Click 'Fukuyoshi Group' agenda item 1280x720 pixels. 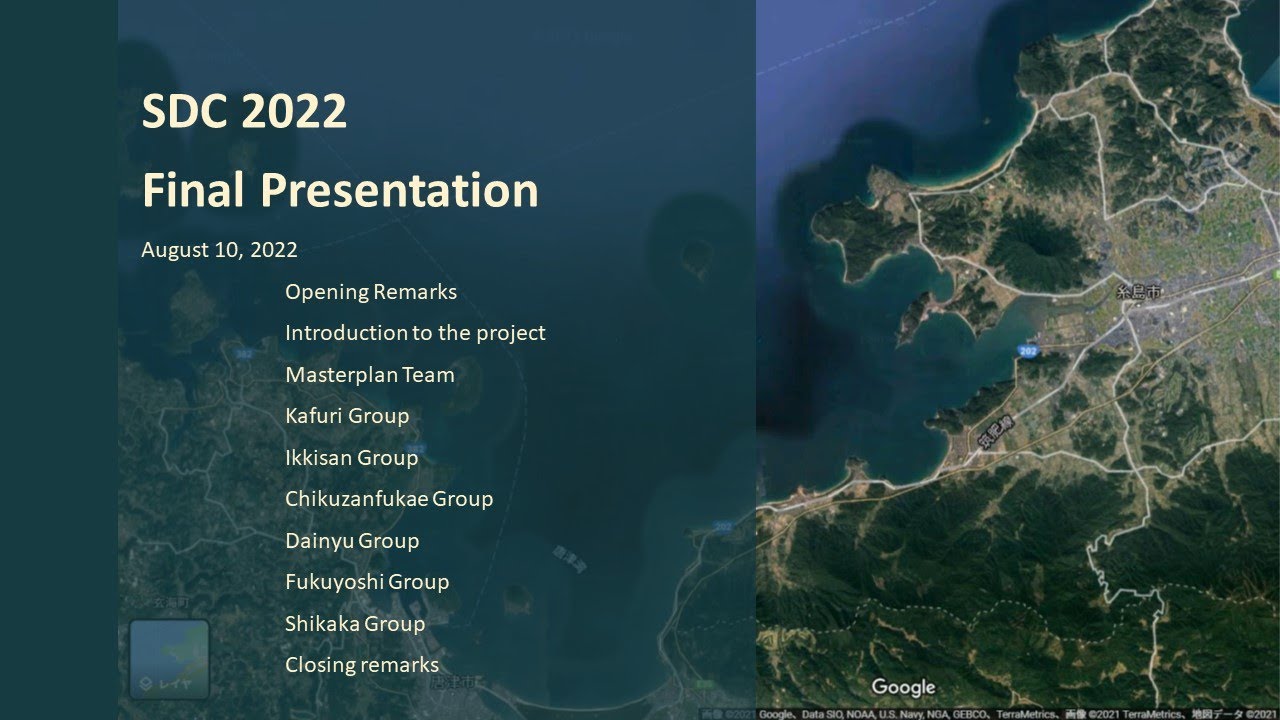[367, 582]
